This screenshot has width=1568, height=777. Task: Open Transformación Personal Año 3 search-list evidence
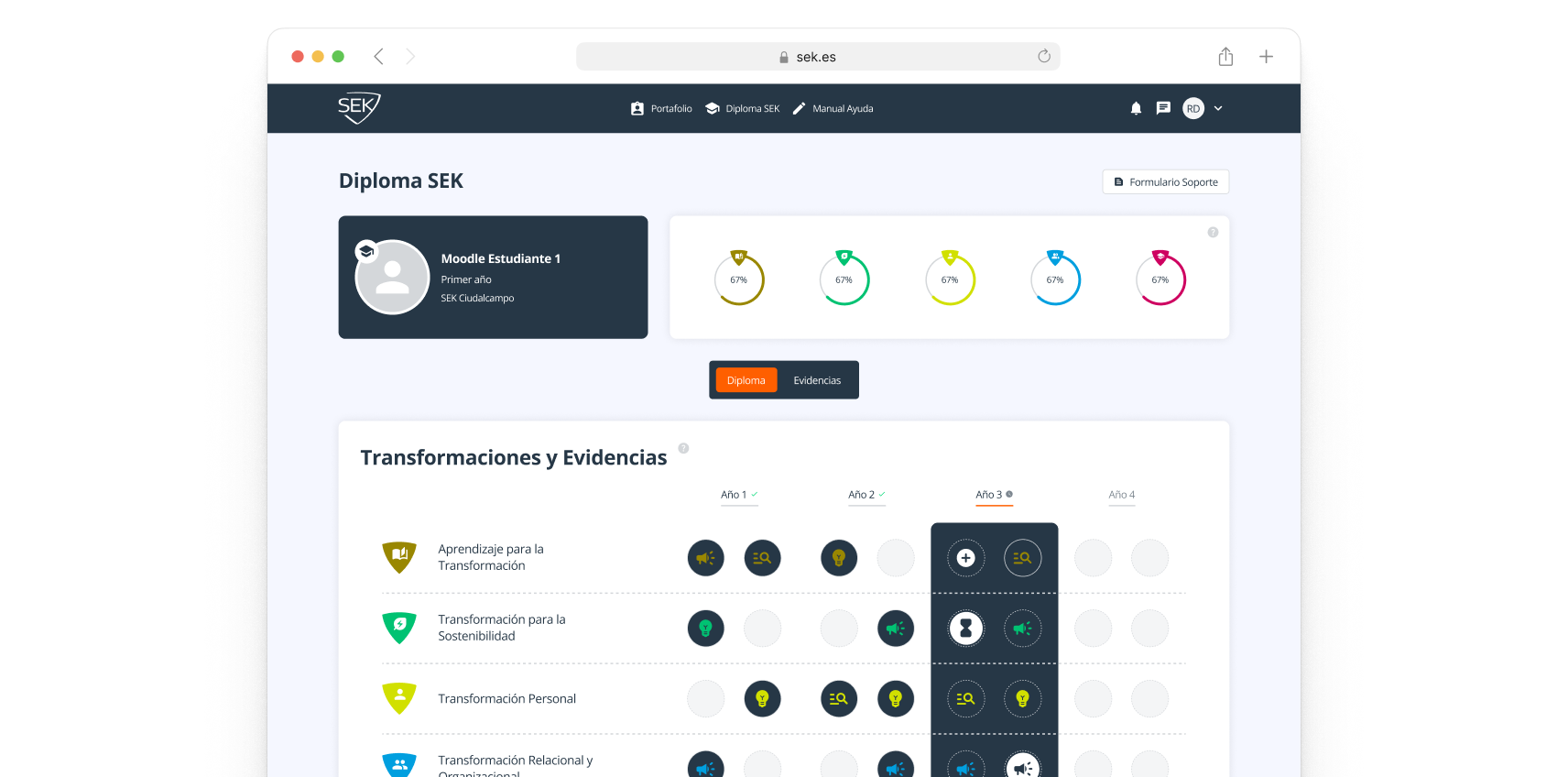click(965, 699)
